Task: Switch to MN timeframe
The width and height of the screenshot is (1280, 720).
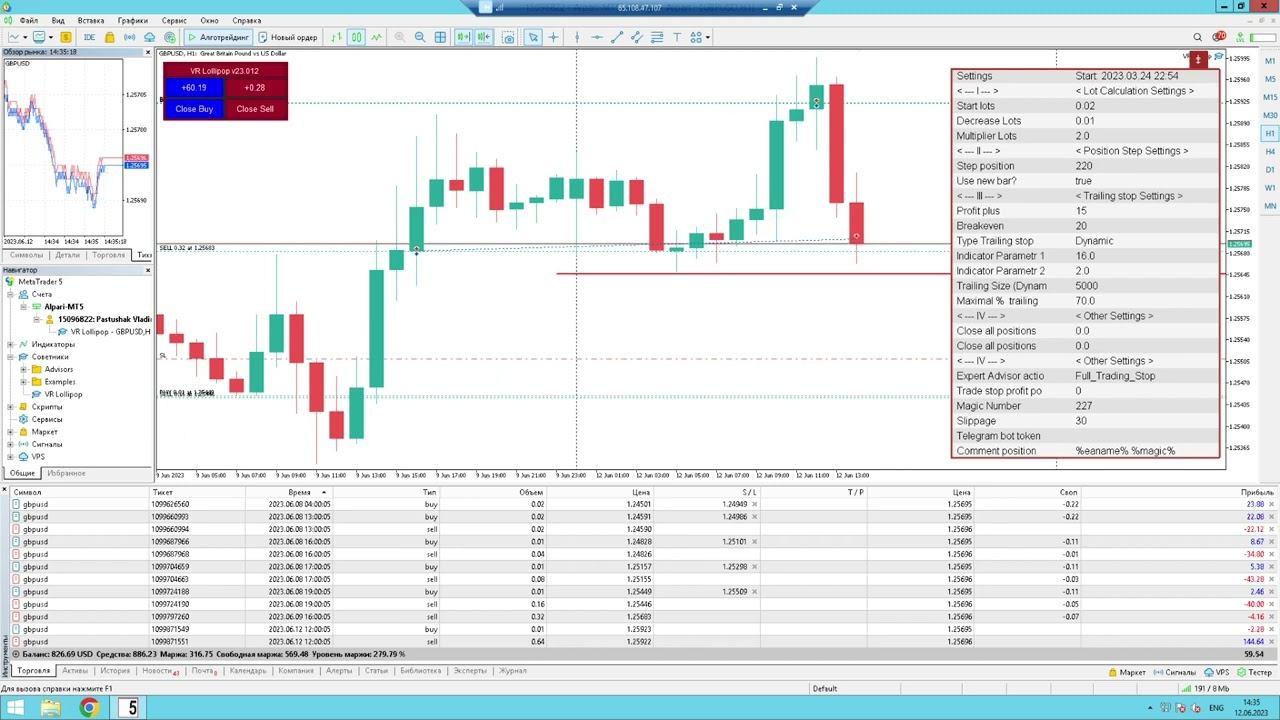Action: pyautogui.click(x=1270, y=206)
